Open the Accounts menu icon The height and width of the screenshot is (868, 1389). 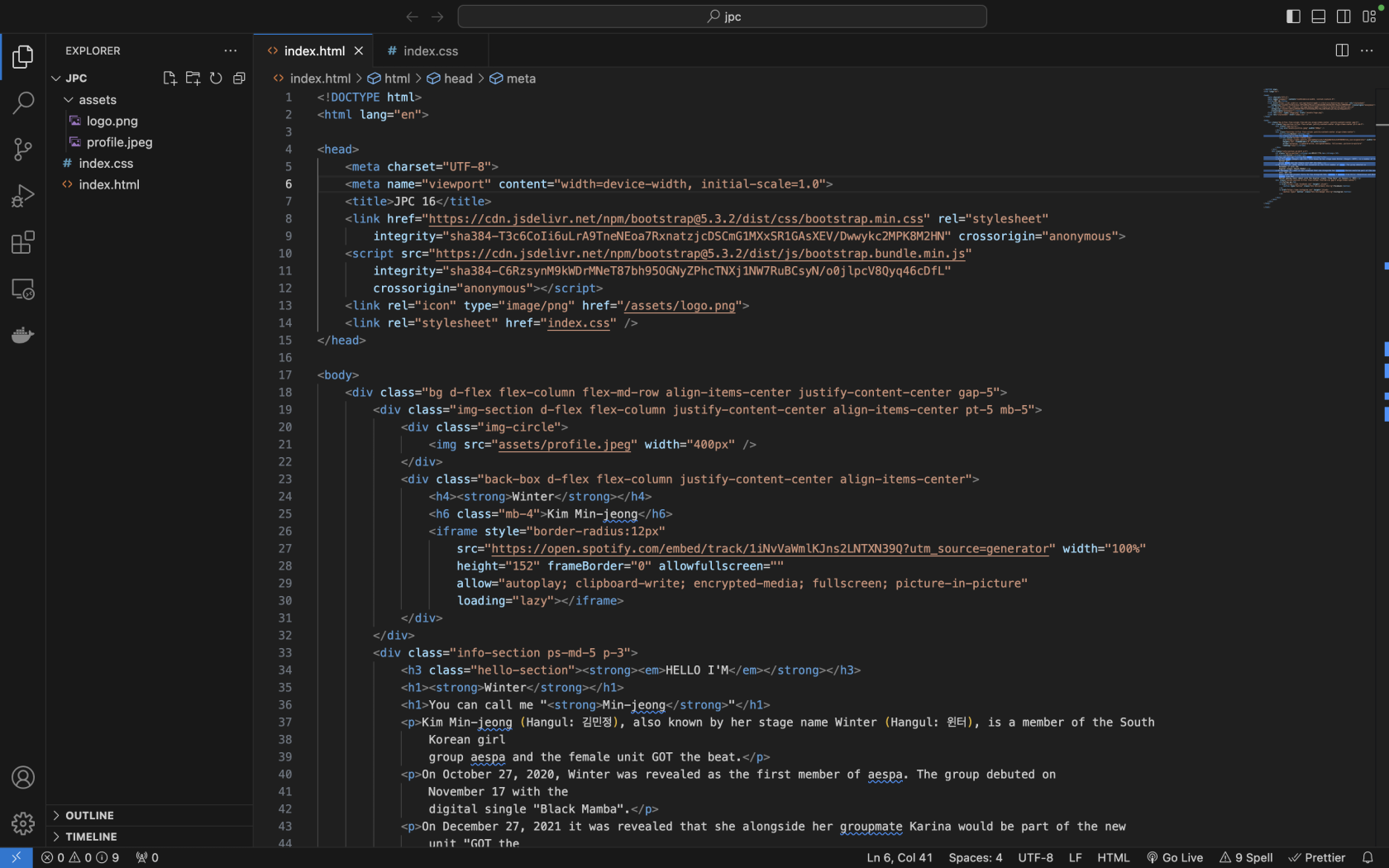23,777
